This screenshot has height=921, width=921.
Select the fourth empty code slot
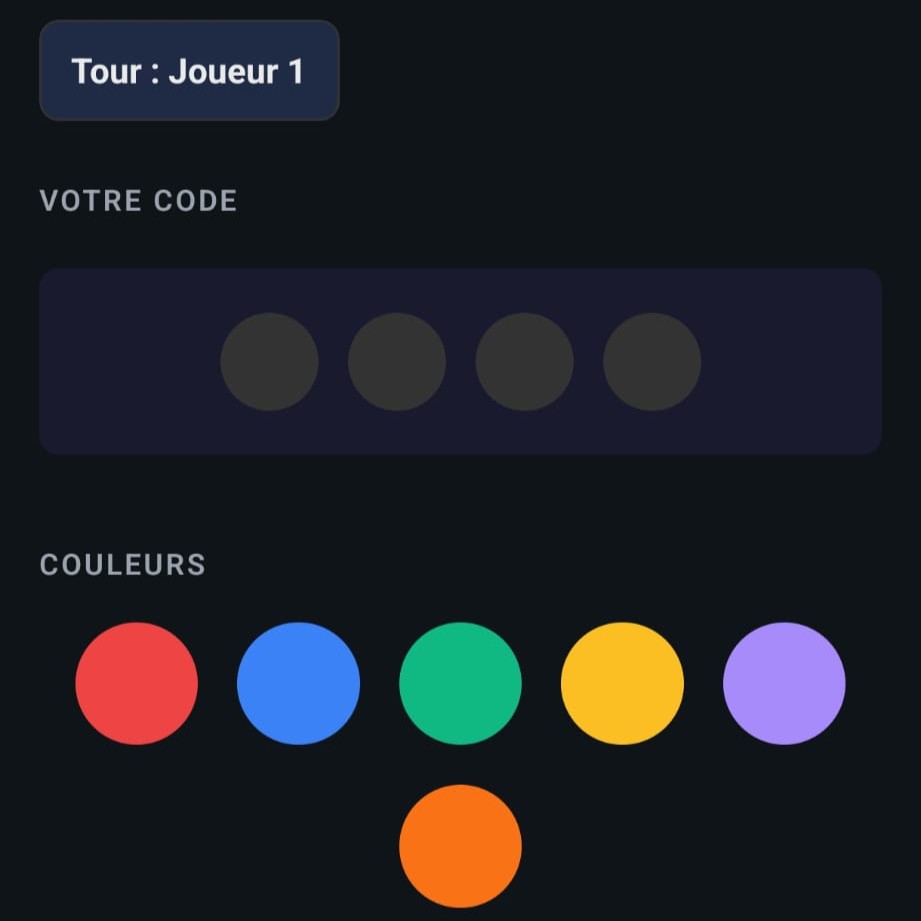[652, 361]
